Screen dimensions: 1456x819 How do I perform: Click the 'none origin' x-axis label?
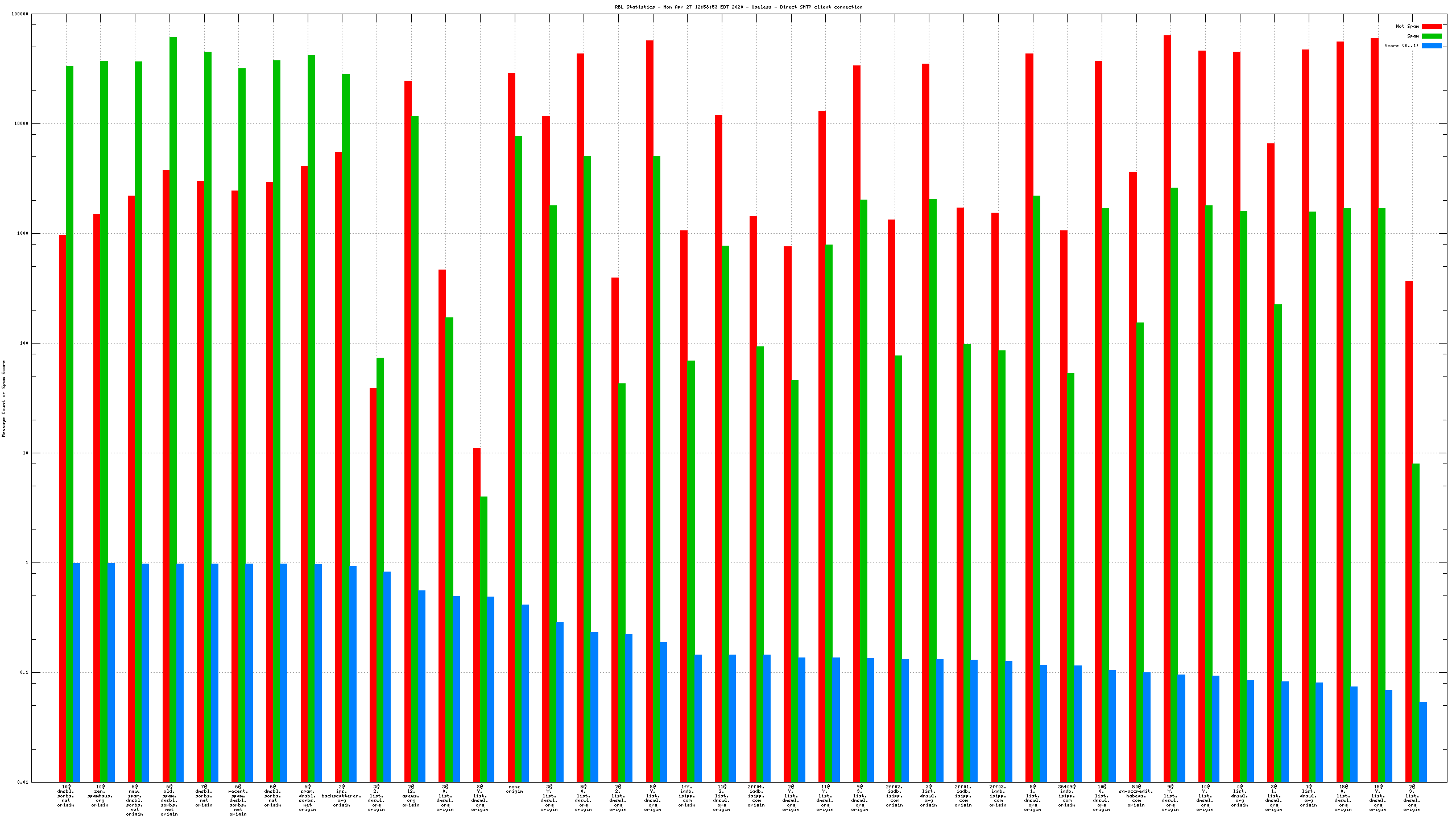coord(514,789)
